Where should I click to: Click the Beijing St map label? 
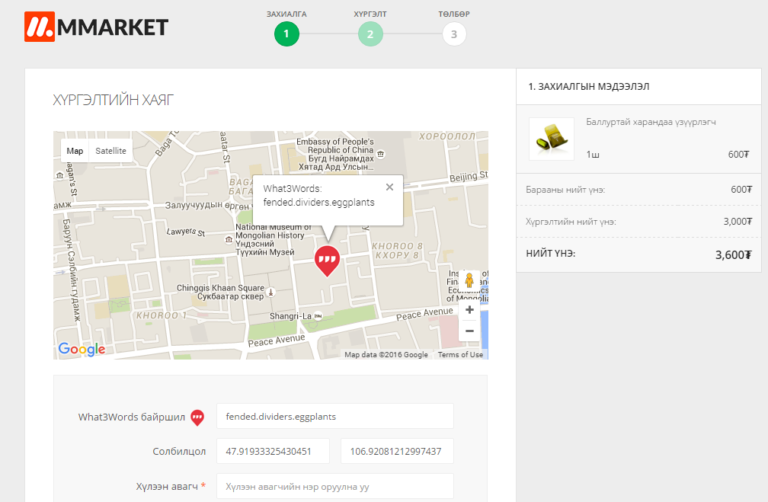coord(469,176)
